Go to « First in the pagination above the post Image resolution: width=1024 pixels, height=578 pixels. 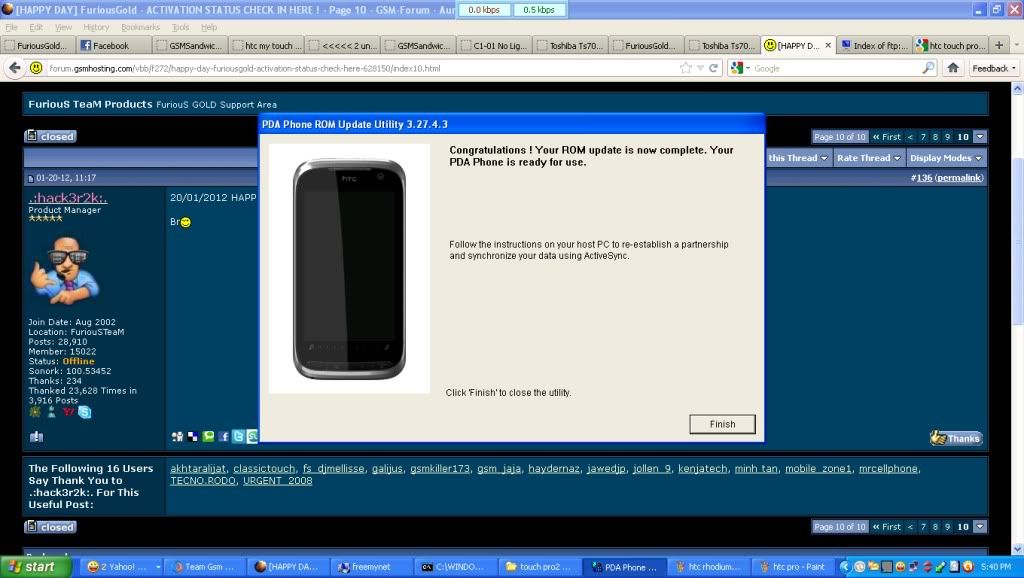click(886, 136)
